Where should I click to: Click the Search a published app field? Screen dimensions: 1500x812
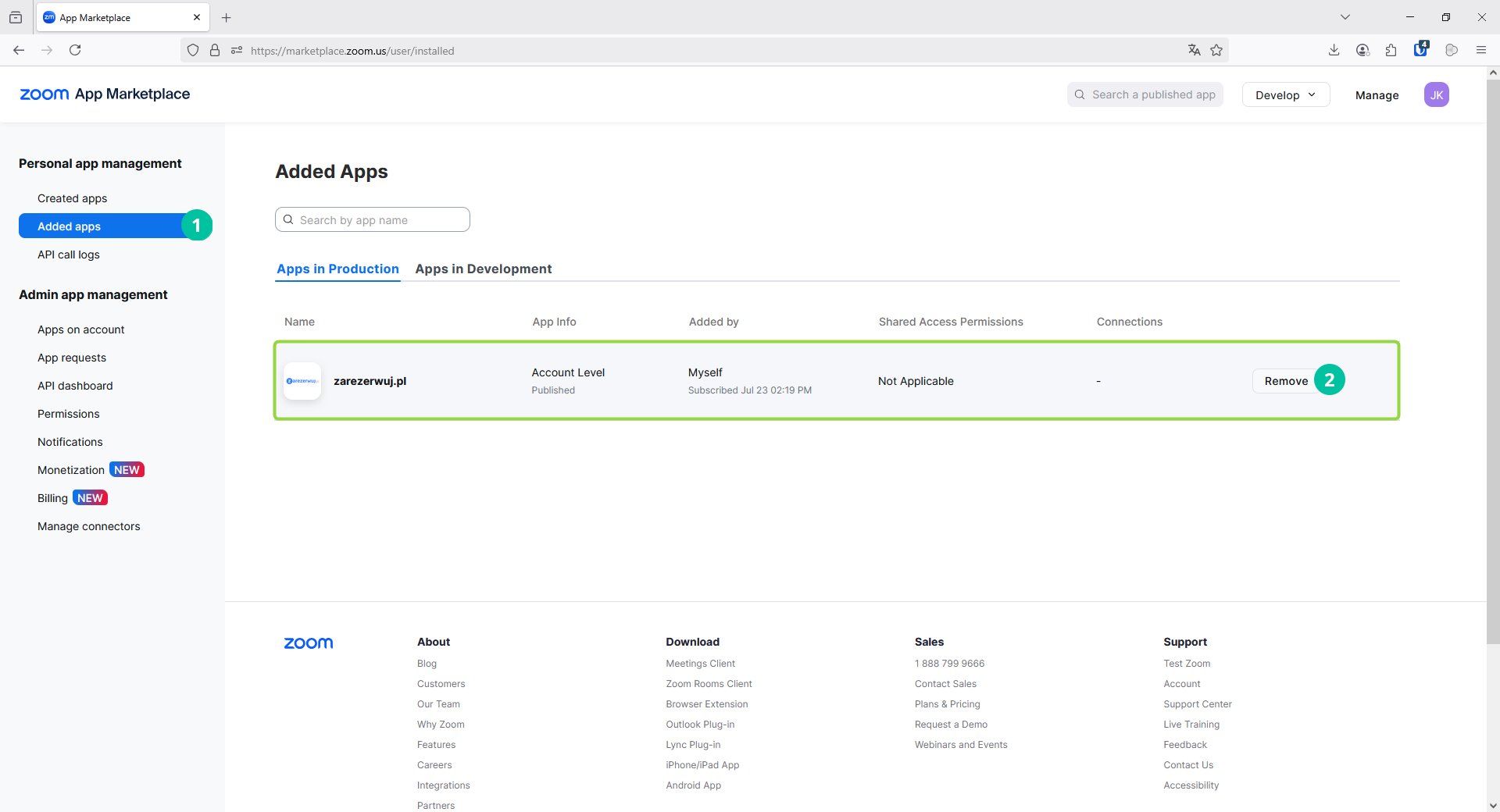coord(1145,94)
